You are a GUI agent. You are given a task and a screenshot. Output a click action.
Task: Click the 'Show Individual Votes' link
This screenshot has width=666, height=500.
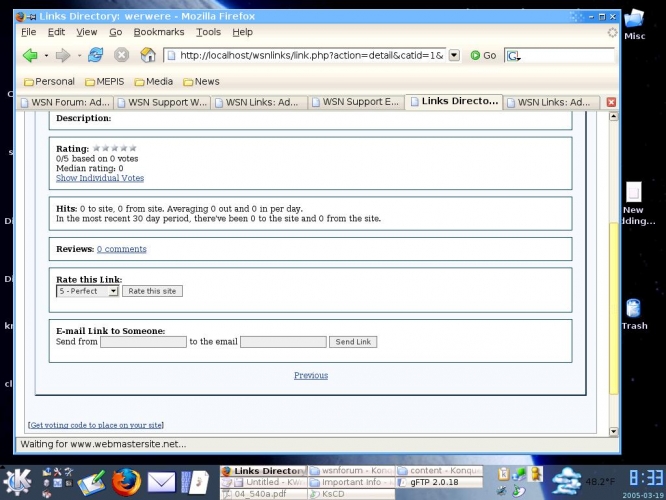click(99, 178)
